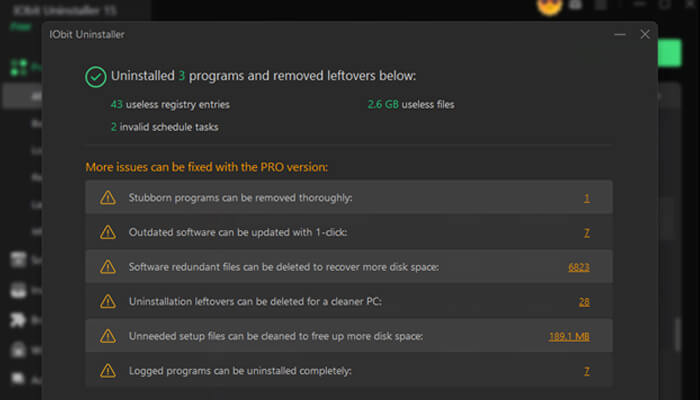Click "Stubborn programs can be removed thoroughly" text

(x=241, y=198)
